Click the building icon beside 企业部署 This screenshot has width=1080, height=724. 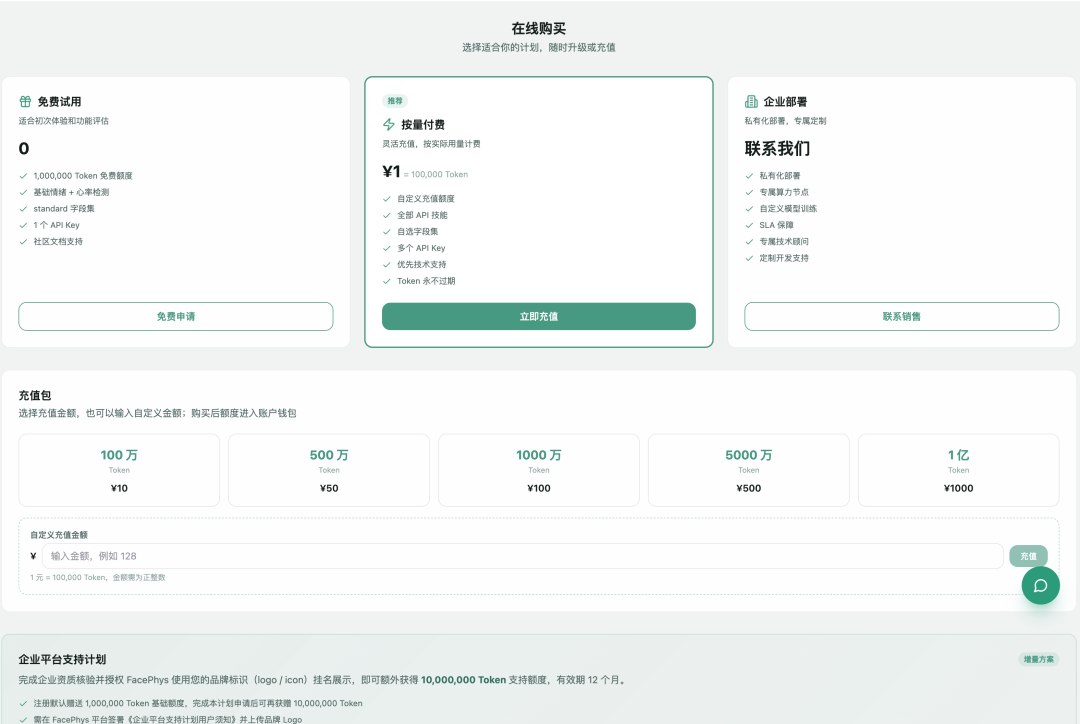(751, 101)
